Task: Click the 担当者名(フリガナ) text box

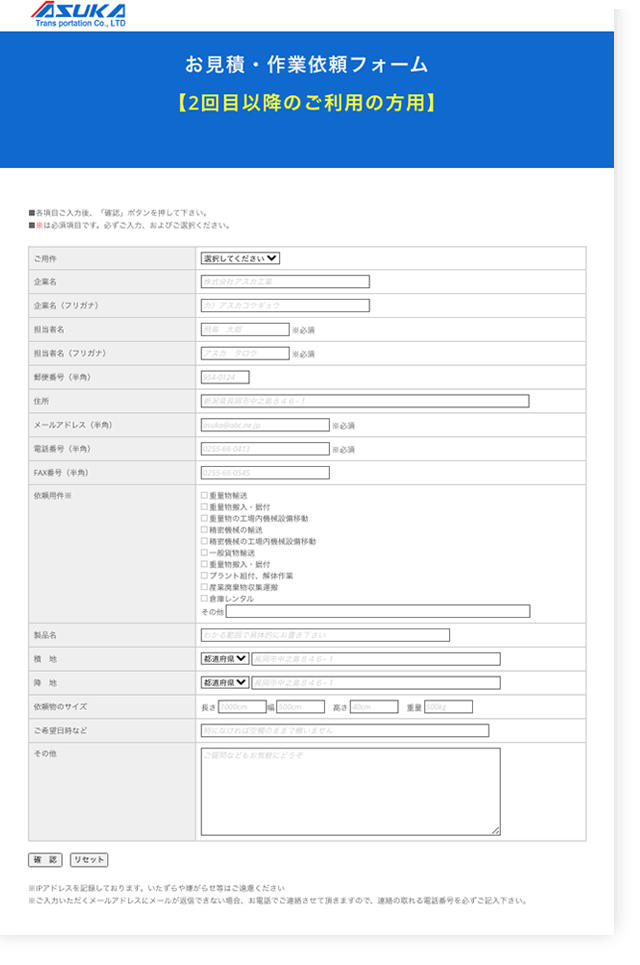Action: tap(245, 354)
